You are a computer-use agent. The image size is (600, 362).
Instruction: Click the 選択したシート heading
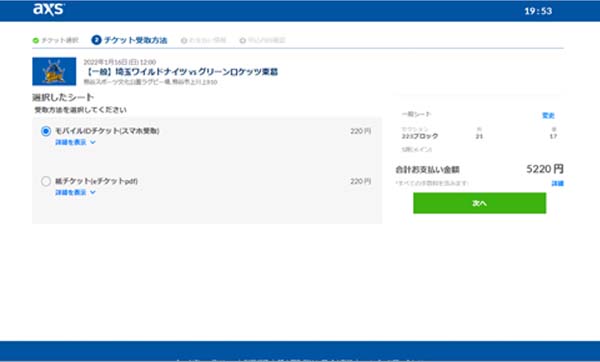(63, 97)
